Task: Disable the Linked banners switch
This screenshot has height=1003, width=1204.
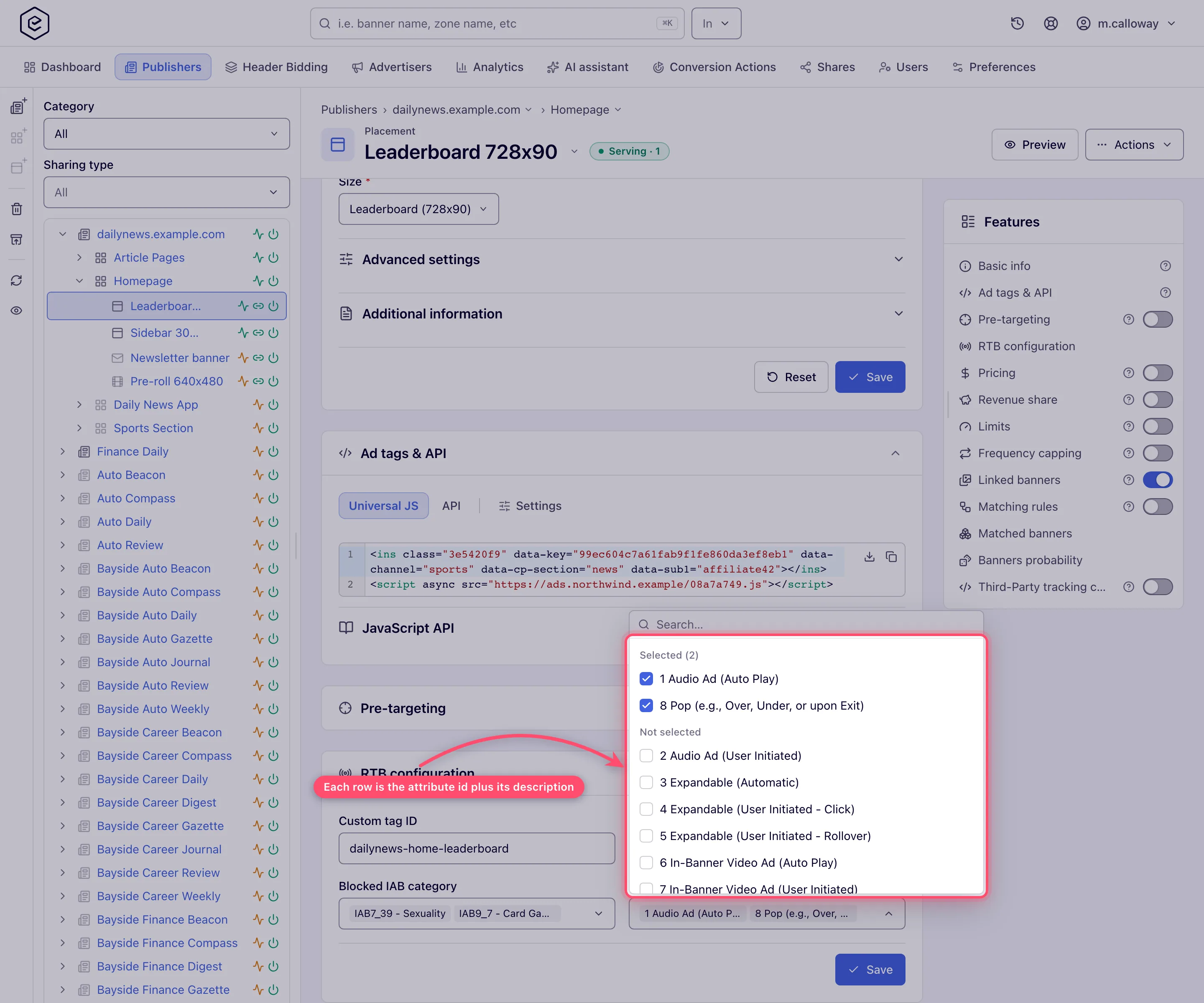Action: [1158, 480]
